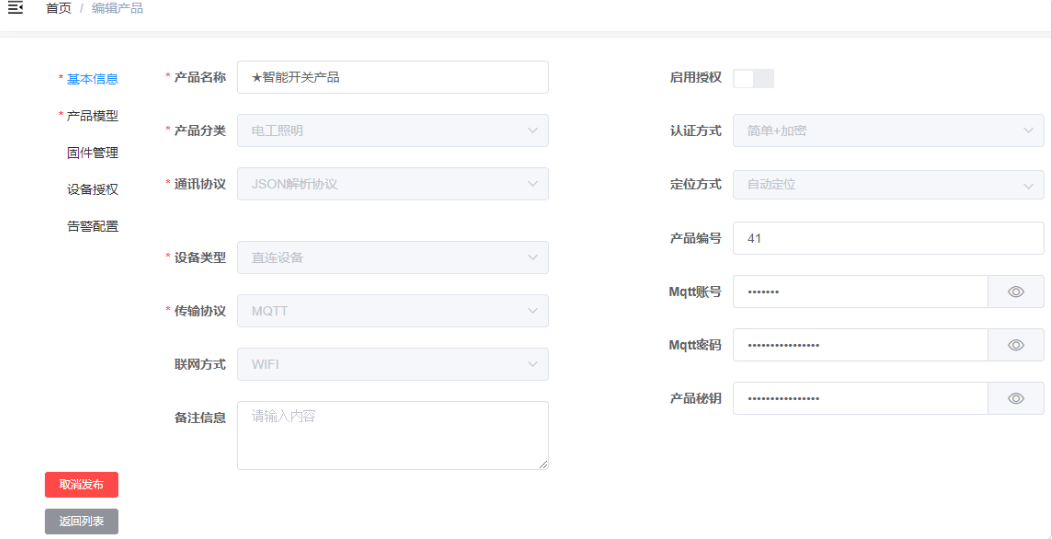Open the 固件管理 tab
Image resolution: width=1052 pixels, height=539 pixels.
tap(92, 153)
